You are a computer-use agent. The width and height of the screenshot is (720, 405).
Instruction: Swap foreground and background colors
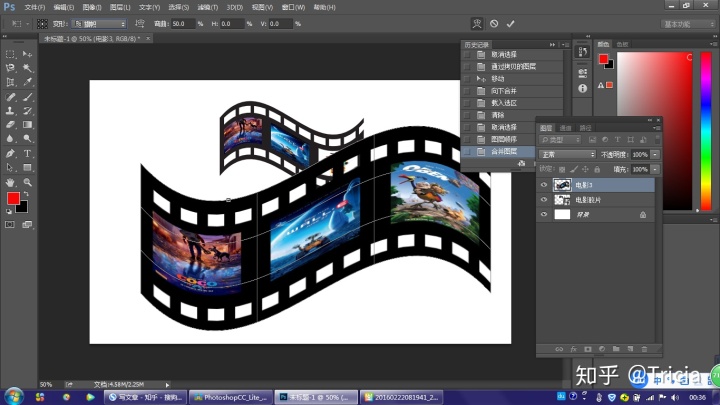point(26,194)
